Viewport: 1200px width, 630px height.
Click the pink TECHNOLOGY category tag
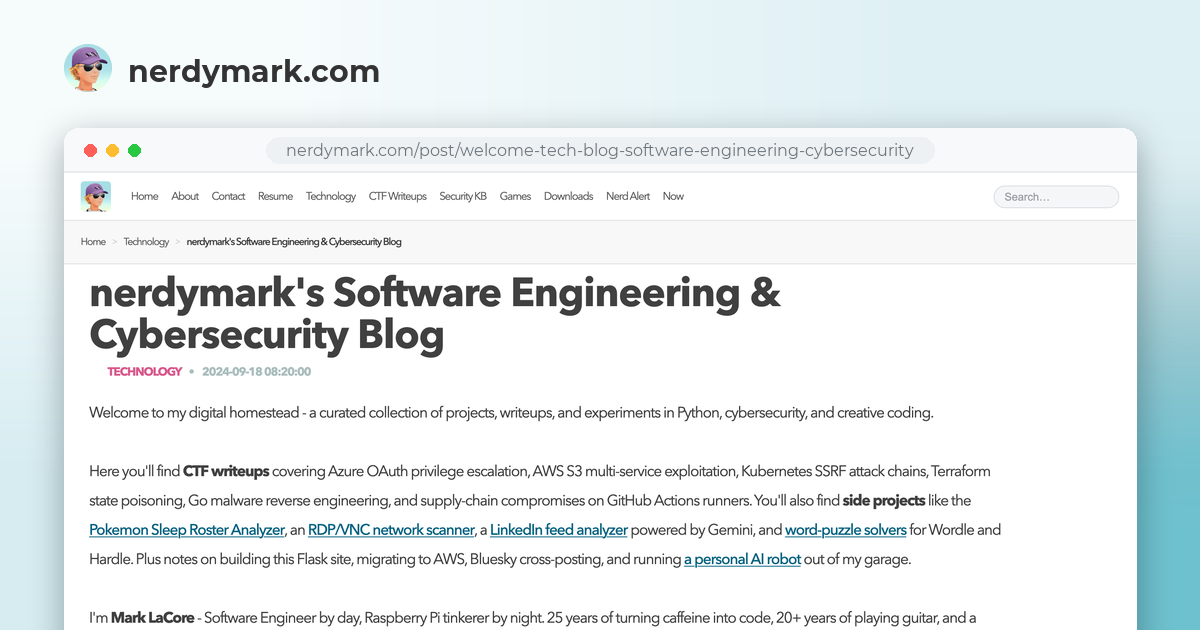click(145, 371)
